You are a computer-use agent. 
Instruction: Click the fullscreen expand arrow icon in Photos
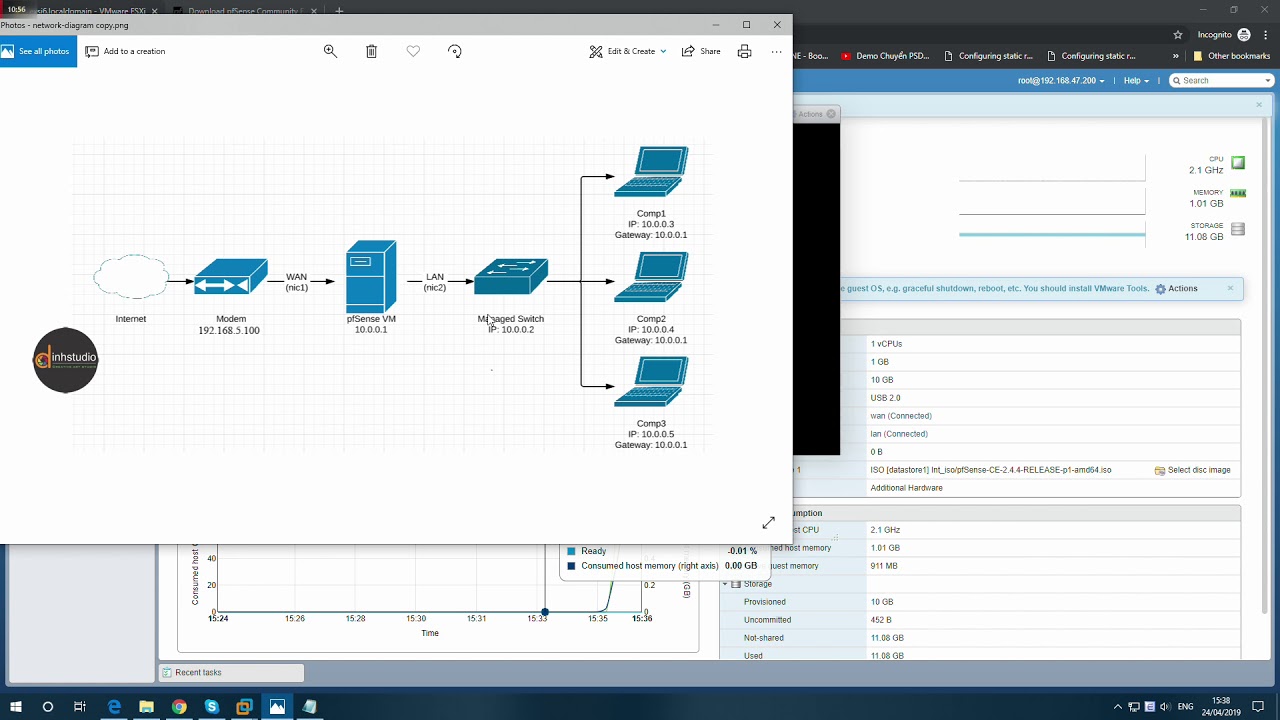pyautogui.click(x=768, y=523)
